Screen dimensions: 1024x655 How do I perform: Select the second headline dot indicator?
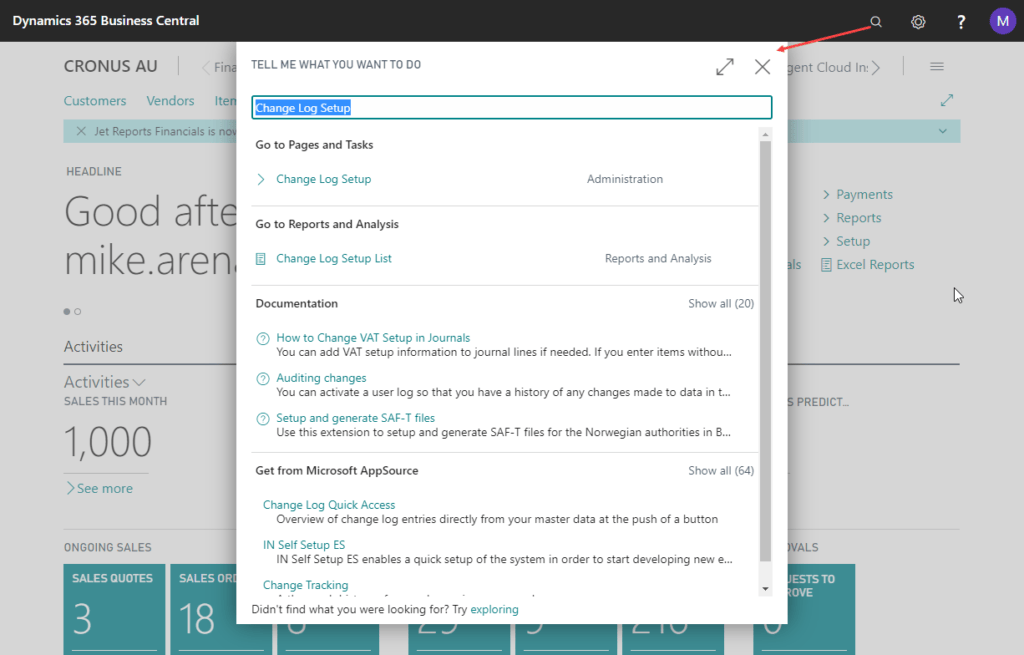coord(78,312)
